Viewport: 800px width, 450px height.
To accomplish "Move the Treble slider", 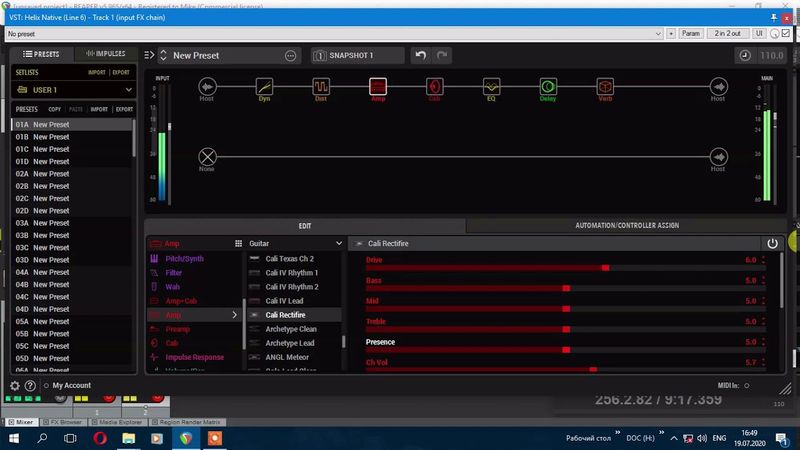I will 566,330.
